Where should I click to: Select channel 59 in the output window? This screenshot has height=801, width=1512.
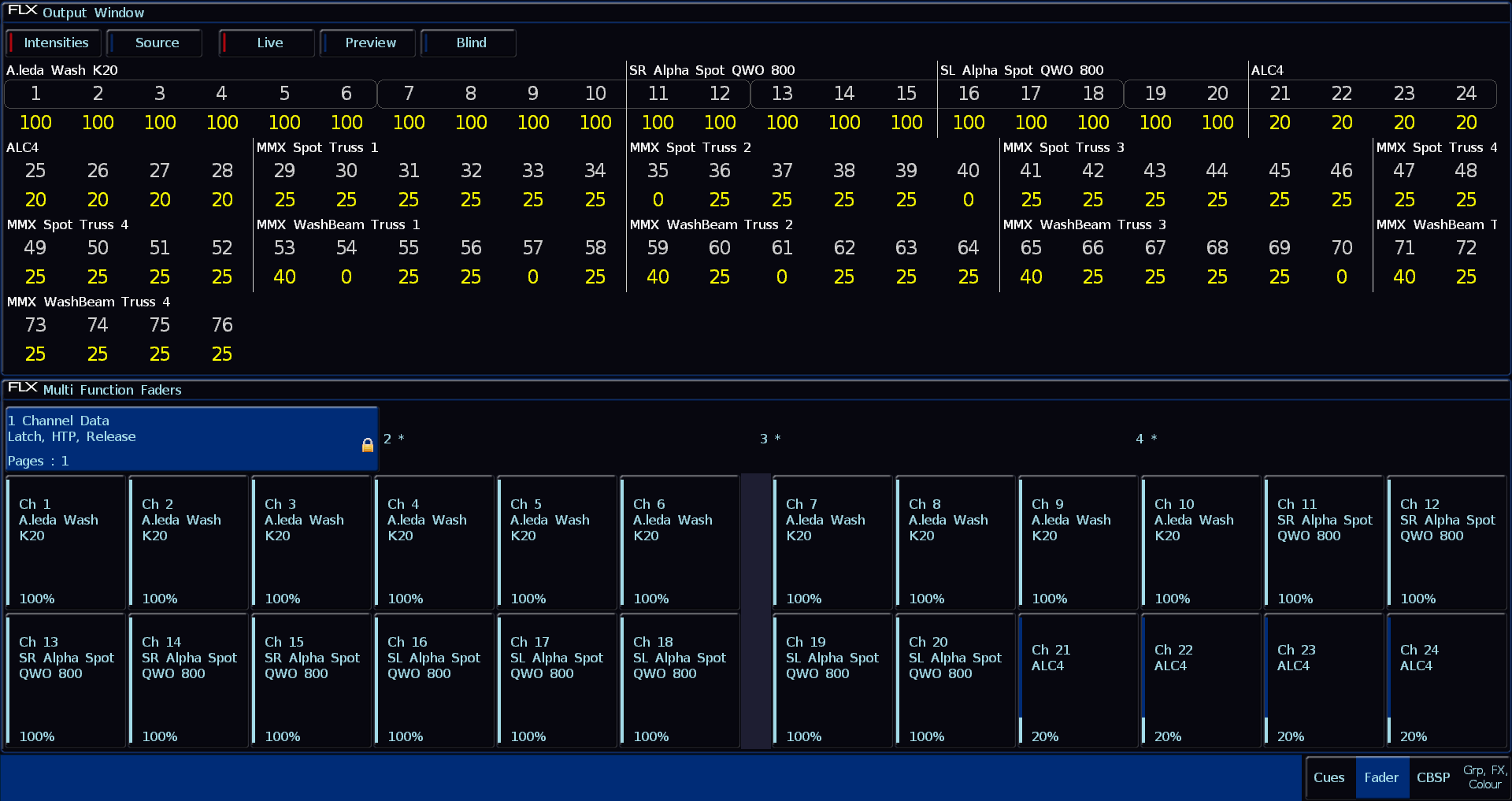tap(658, 248)
